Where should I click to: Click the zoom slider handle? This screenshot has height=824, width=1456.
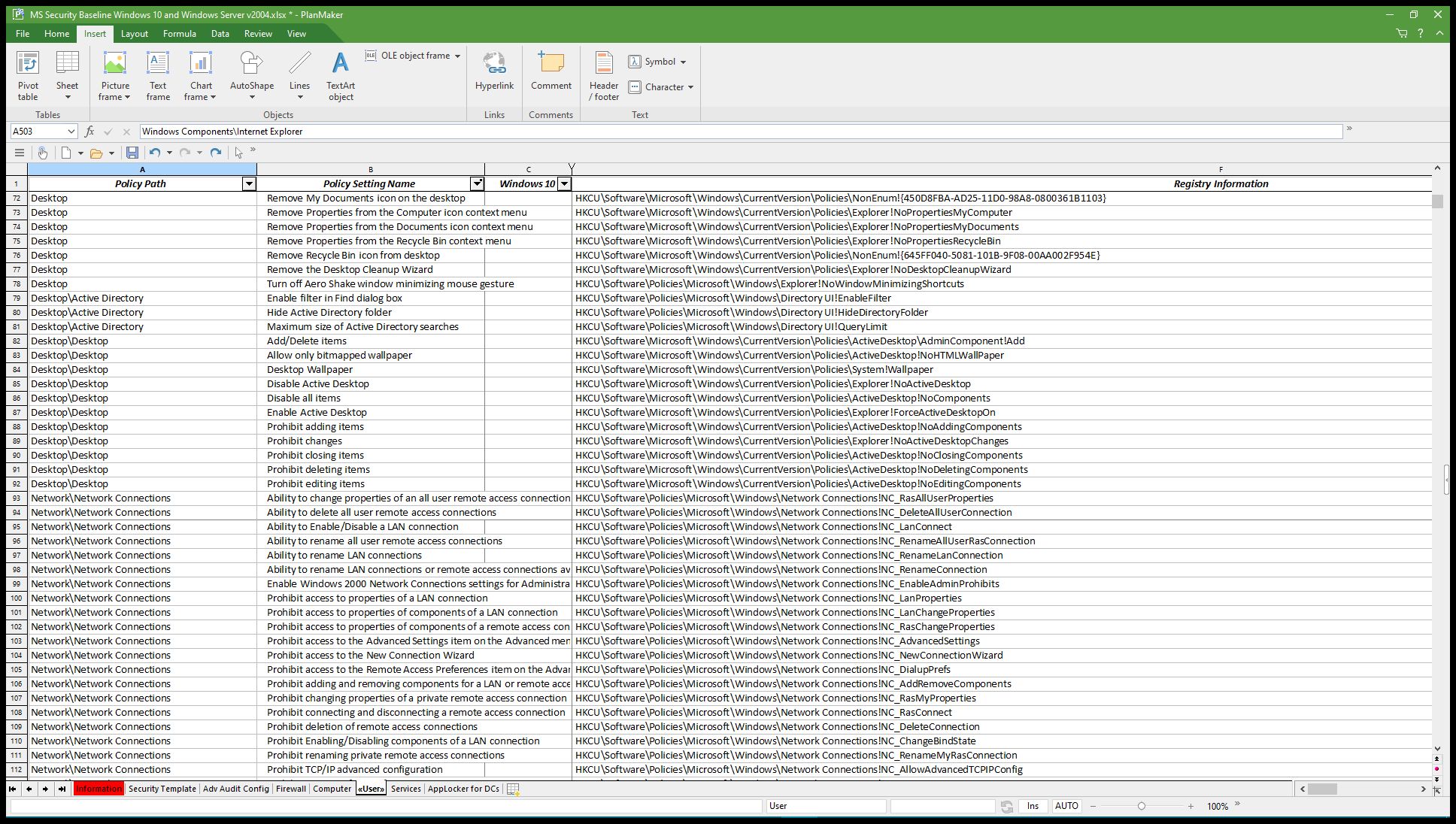tap(1141, 806)
